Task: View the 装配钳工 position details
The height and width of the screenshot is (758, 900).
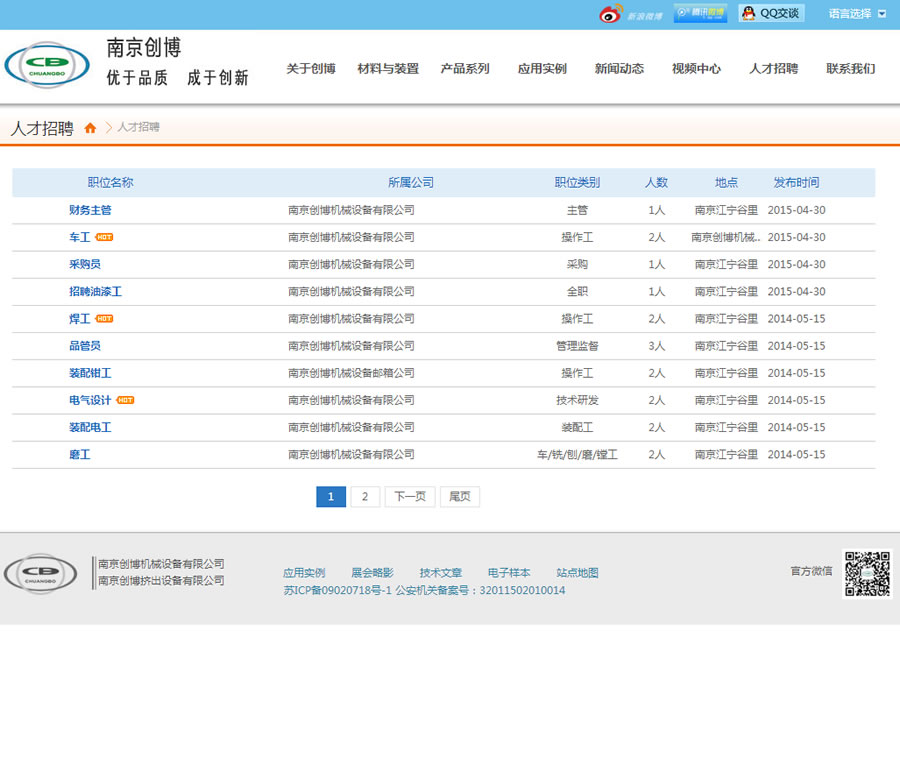Action: point(90,373)
